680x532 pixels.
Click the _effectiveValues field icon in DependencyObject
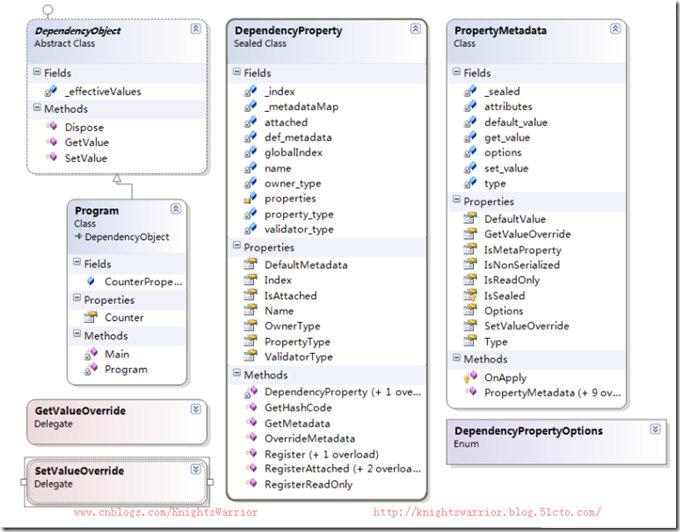point(49,91)
